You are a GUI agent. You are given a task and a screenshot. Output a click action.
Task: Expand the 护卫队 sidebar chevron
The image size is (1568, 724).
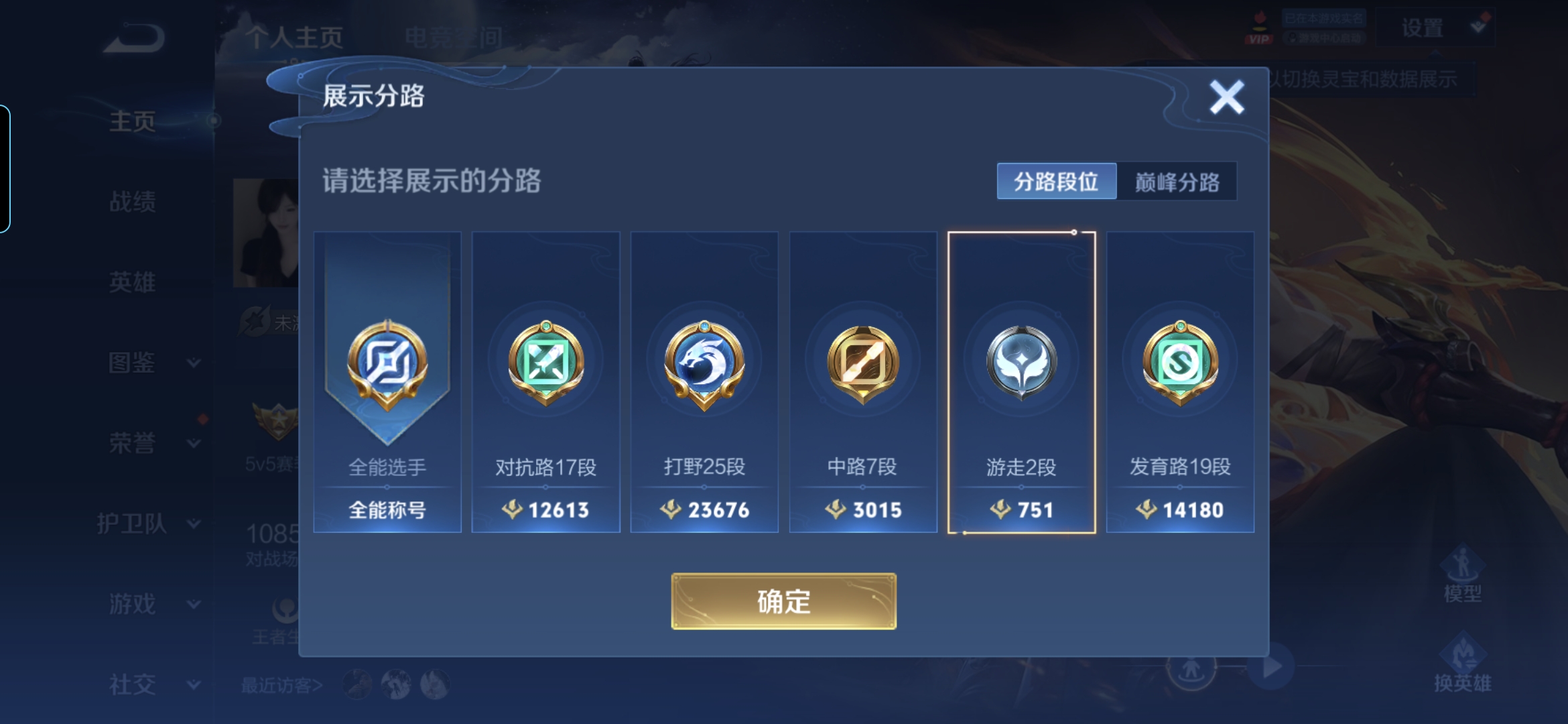pos(194,524)
